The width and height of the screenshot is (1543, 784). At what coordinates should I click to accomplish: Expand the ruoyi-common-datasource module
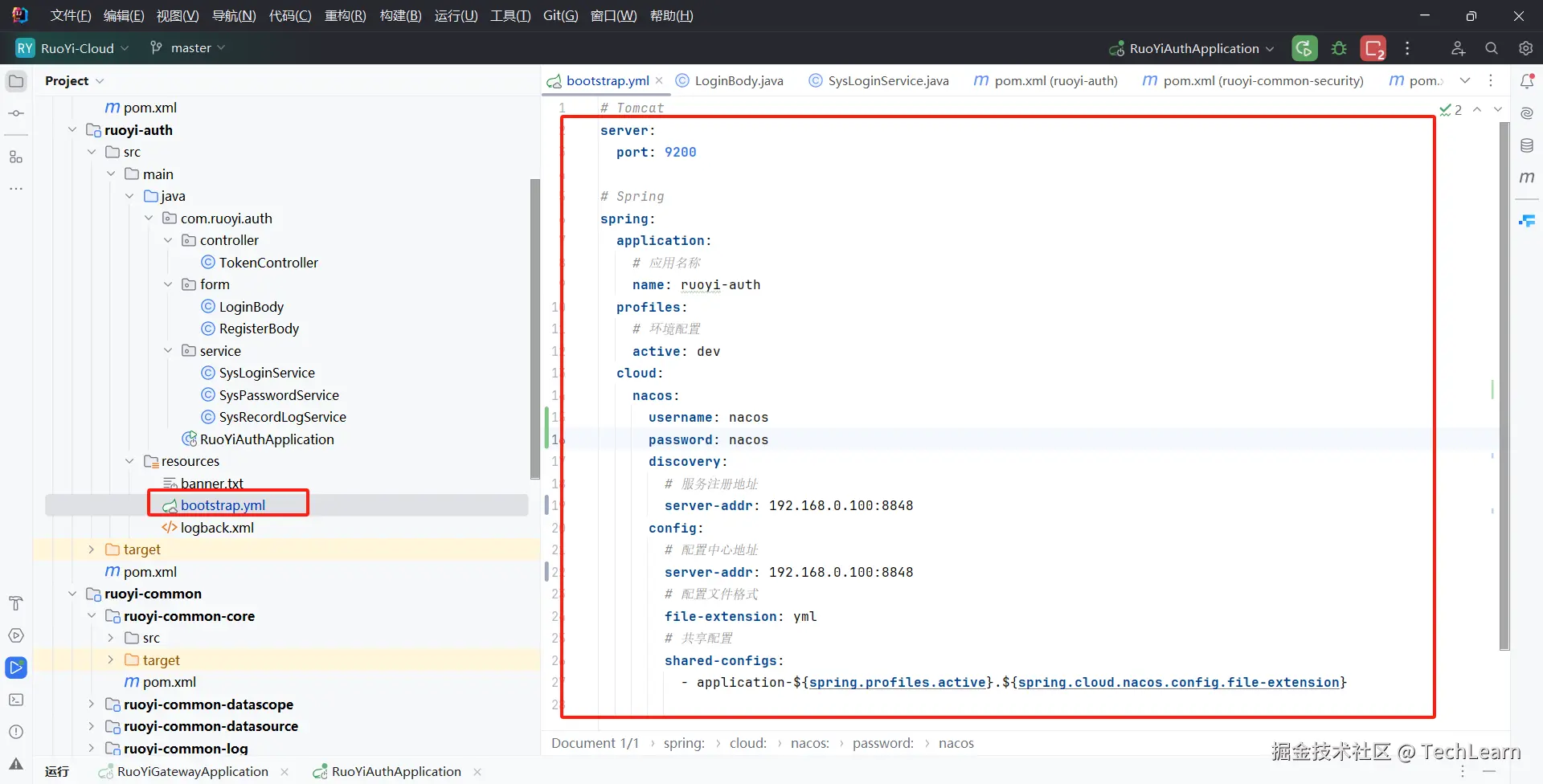point(91,726)
